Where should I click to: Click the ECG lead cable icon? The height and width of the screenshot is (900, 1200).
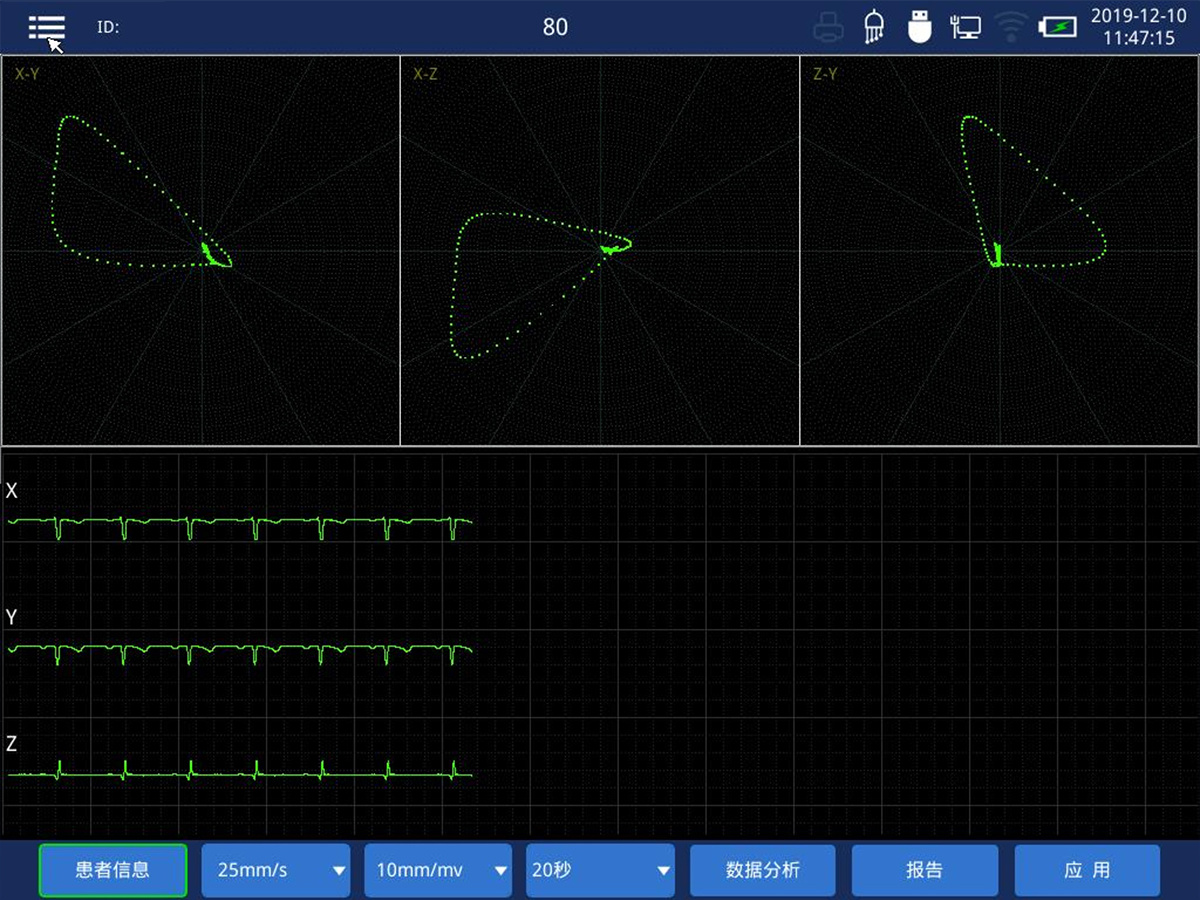click(x=873, y=27)
